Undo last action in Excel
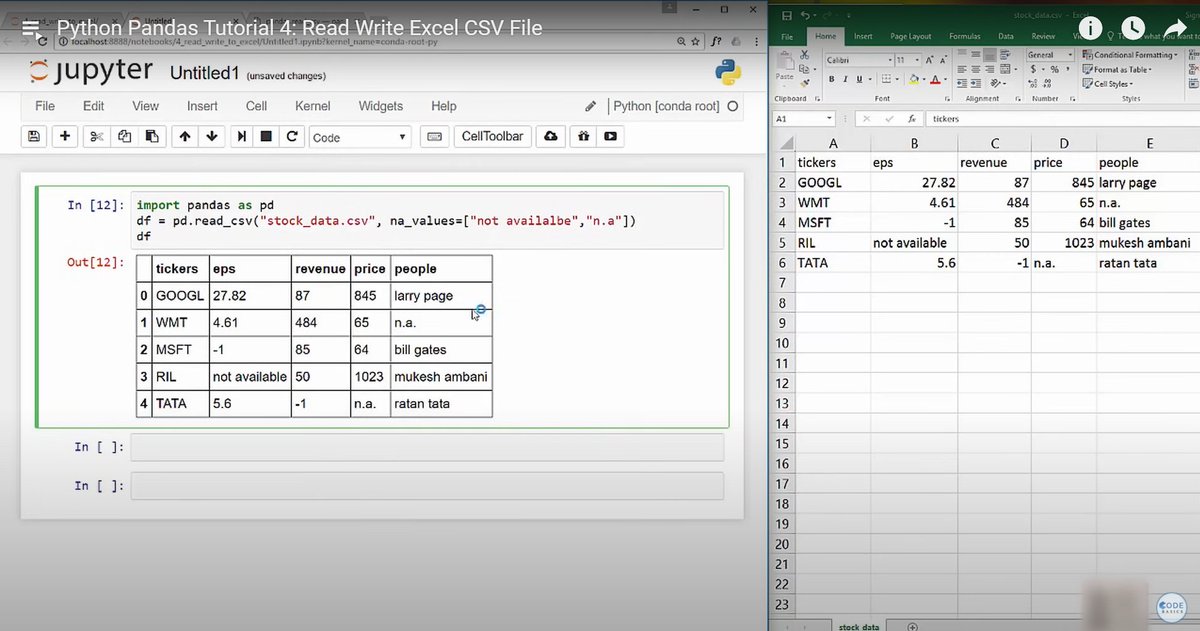1200x631 pixels. click(806, 16)
